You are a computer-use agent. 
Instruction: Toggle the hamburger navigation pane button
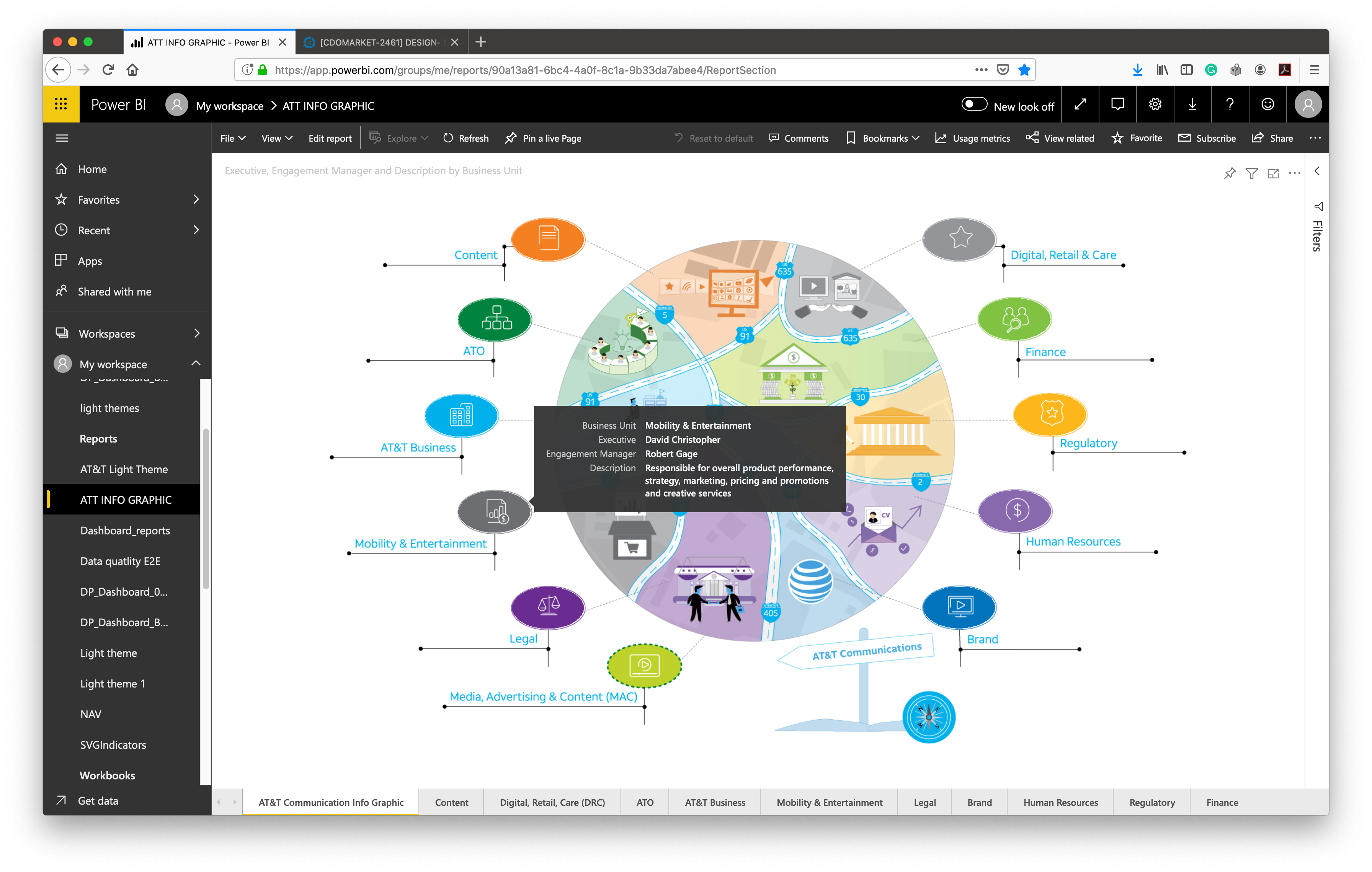pyautogui.click(x=62, y=138)
